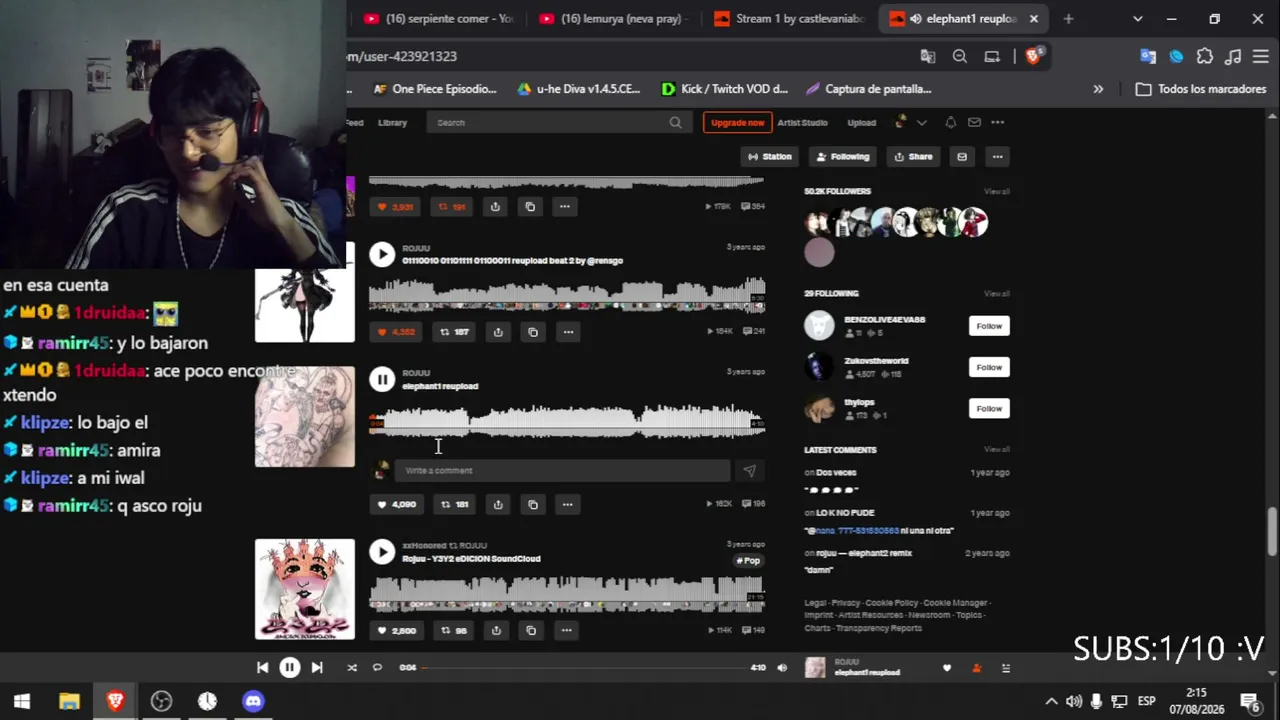Open more options for reupload beat 2 track
1280x720 pixels.
(568, 332)
